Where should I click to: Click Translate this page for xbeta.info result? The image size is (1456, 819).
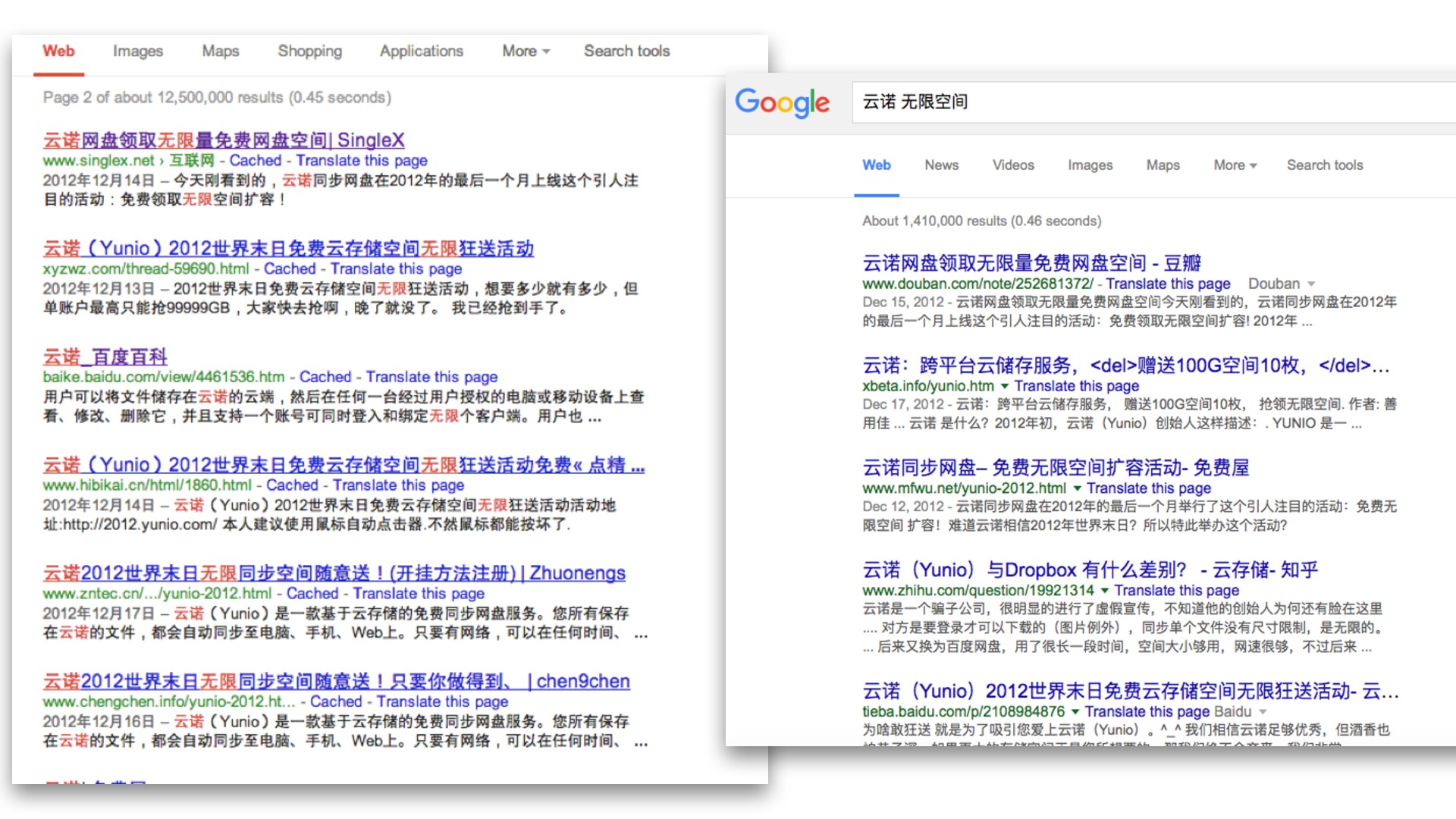point(1077,386)
